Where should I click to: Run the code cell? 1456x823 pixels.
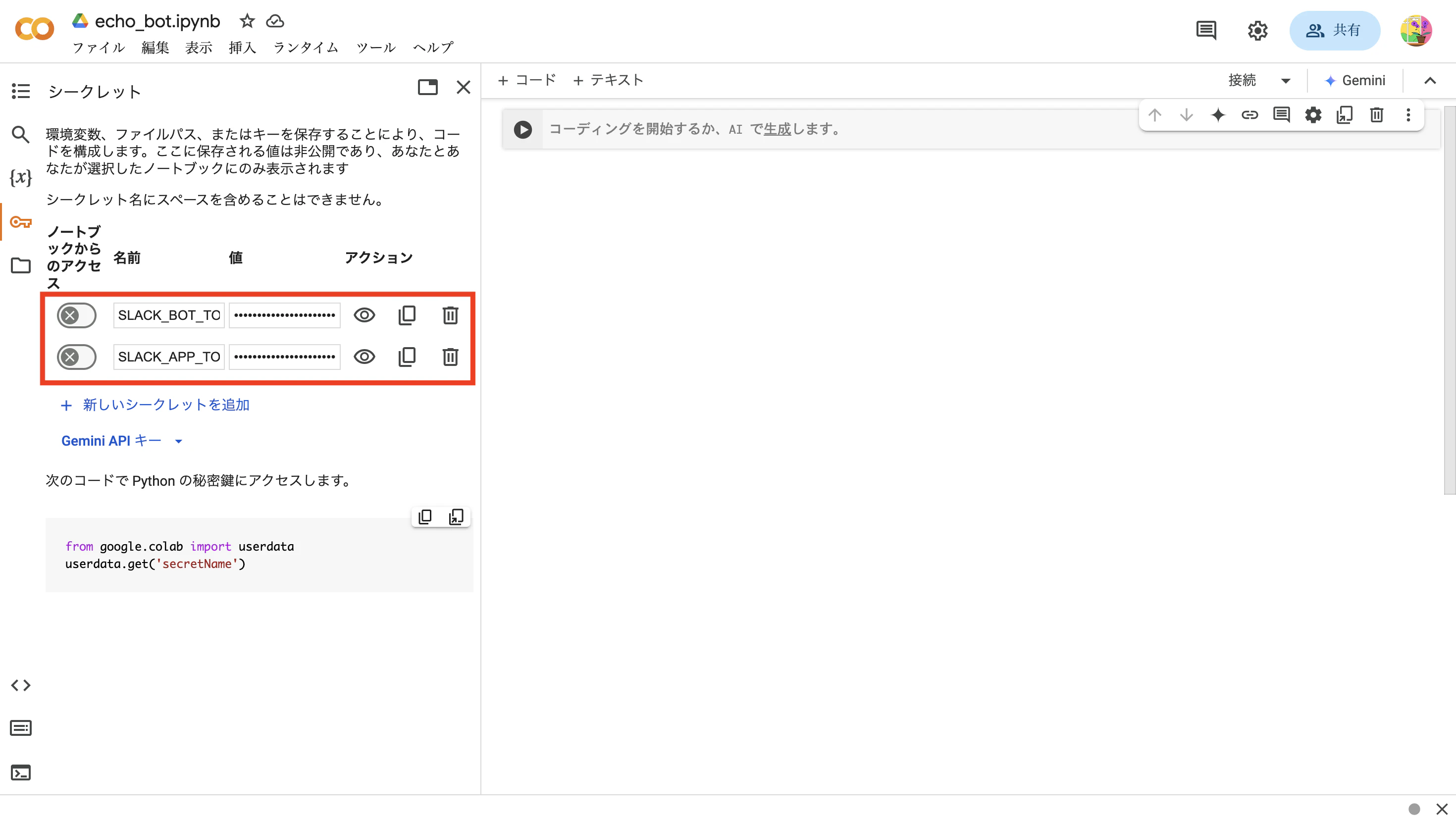coord(523,129)
